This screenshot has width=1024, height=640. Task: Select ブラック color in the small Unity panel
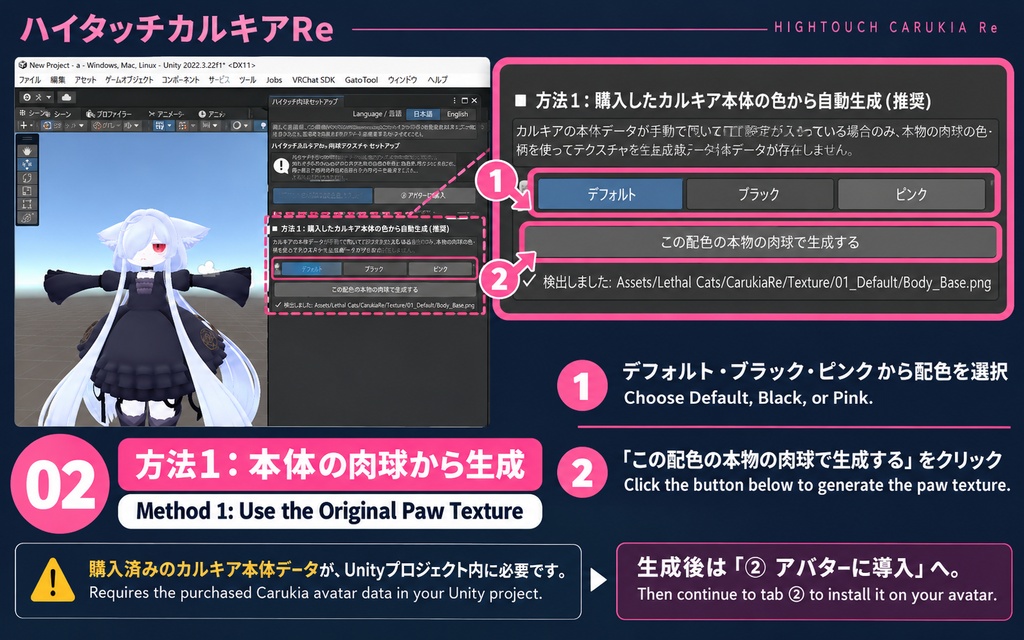pos(374,268)
